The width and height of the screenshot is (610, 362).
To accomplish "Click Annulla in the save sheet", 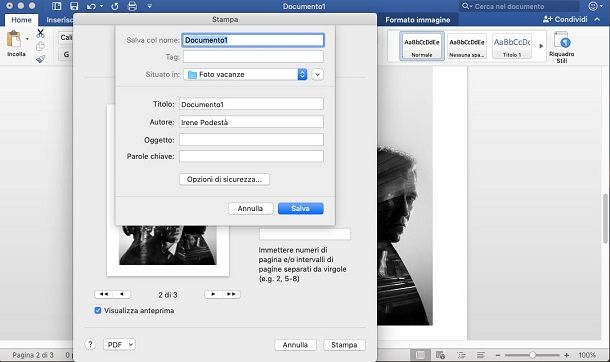I will [x=251, y=208].
